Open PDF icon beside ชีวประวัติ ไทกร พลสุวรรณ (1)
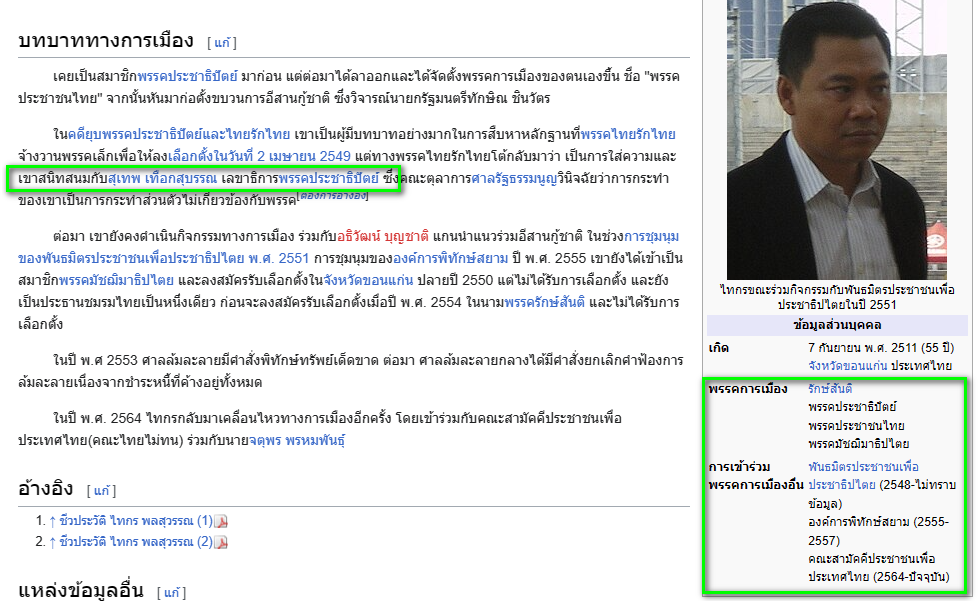Image resolution: width=979 pixels, height=601 pixels. [x=221, y=521]
